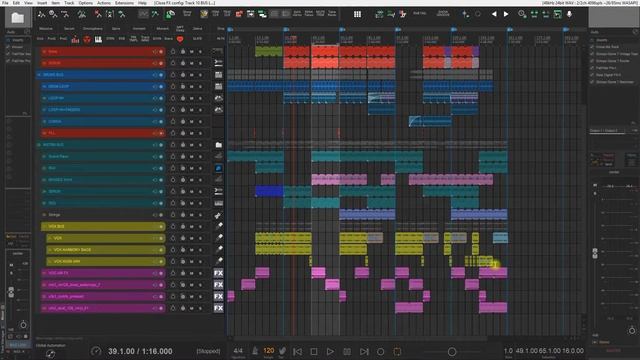
Task: Open the Actions menu
Action: coord(104,3)
